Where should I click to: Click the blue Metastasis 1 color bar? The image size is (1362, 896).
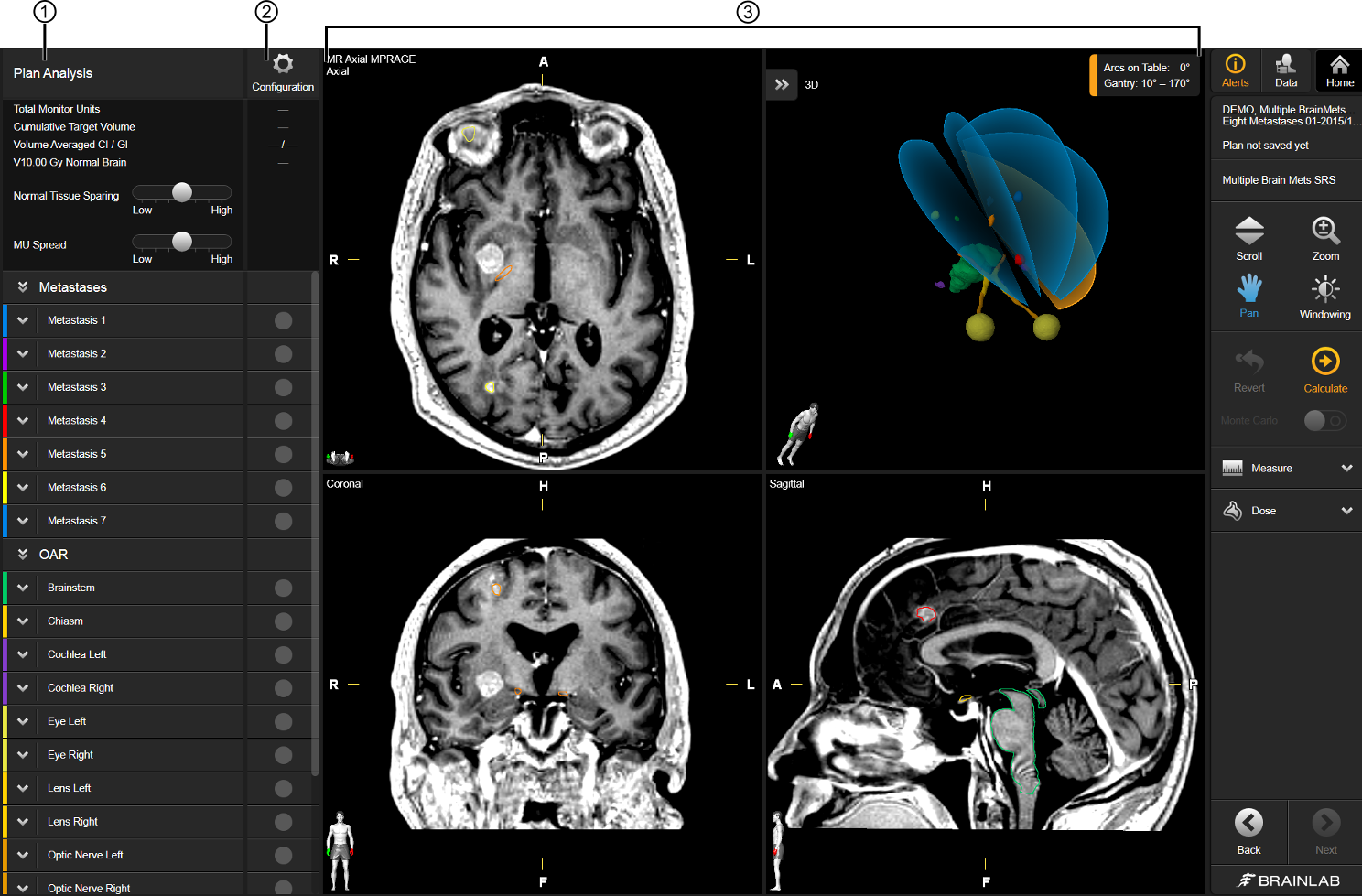coord(5,320)
